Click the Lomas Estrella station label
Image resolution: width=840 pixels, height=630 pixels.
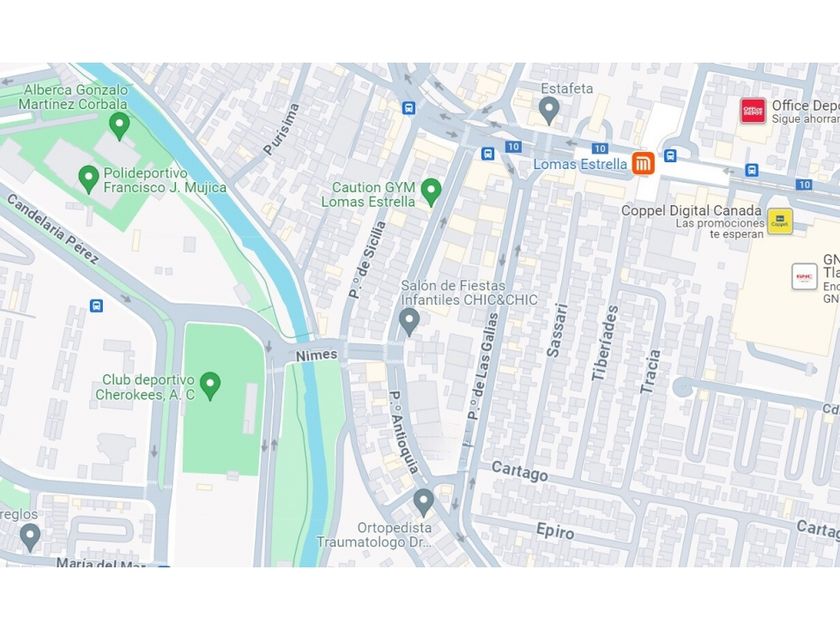point(580,164)
